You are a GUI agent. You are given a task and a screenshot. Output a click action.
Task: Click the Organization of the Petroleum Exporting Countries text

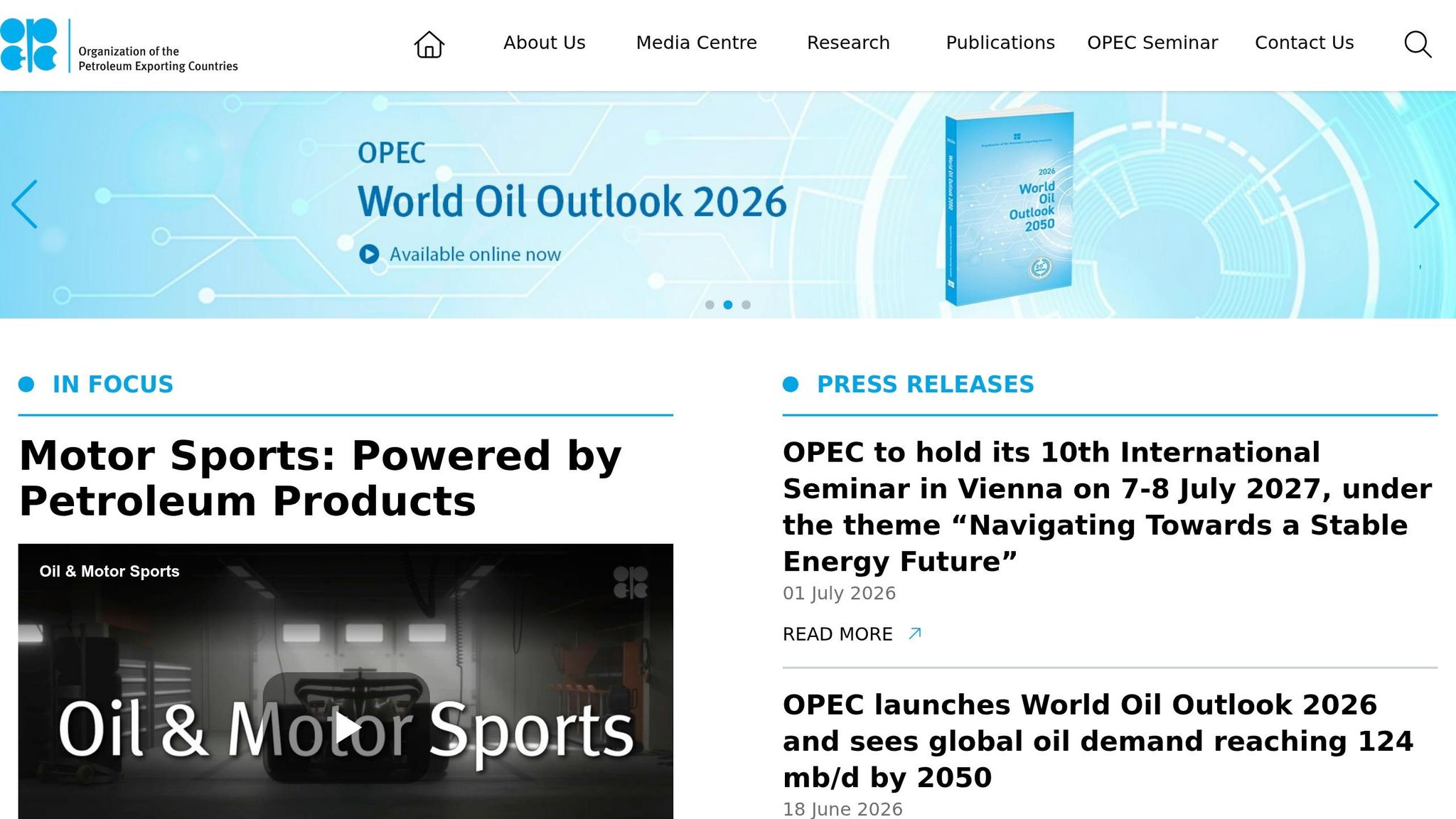(158, 58)
